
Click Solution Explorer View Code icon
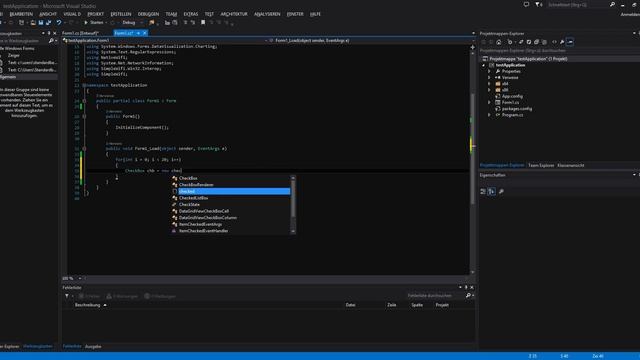pyautogui.click(x=554, y=42)
